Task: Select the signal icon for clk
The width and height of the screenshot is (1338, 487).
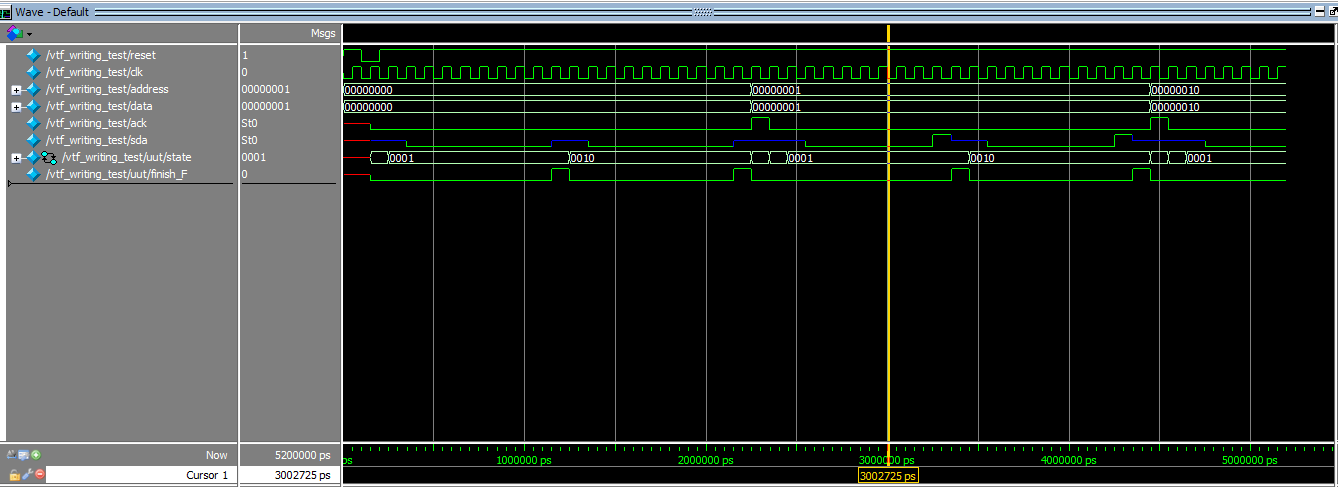Action: pyautogui.click(x=33, y=72)
